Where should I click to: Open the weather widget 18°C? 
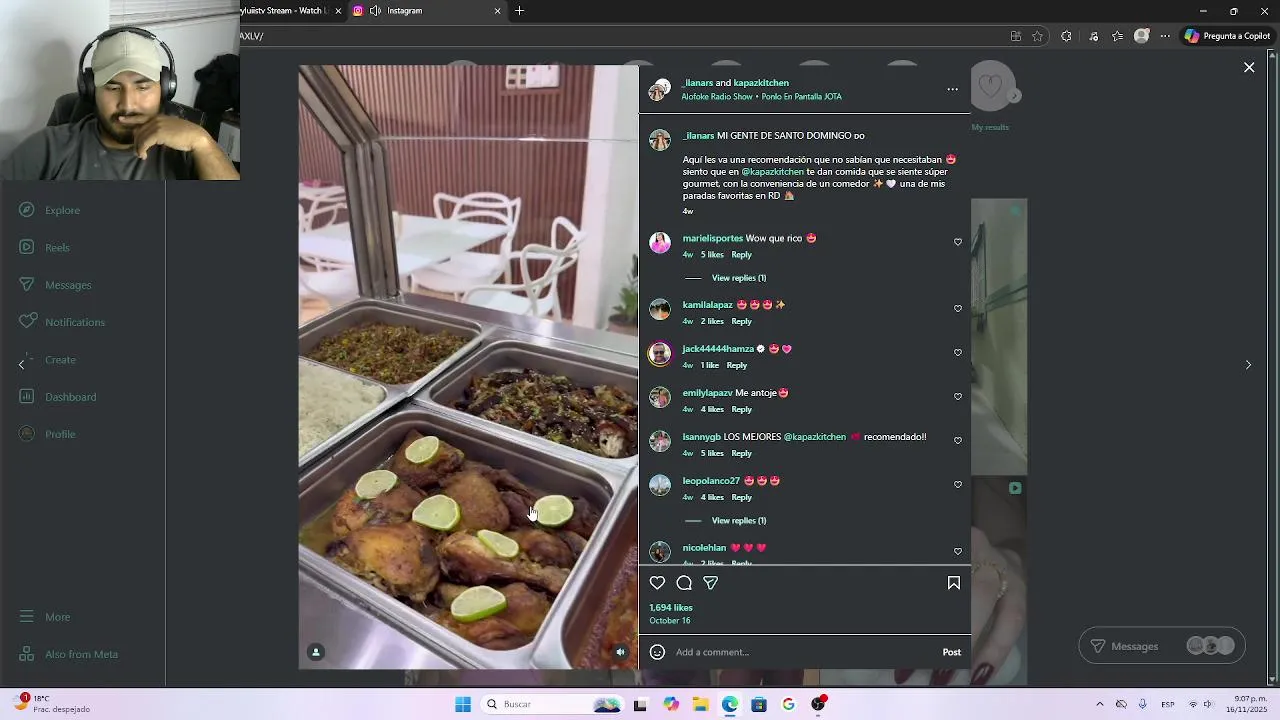[52, 703]
